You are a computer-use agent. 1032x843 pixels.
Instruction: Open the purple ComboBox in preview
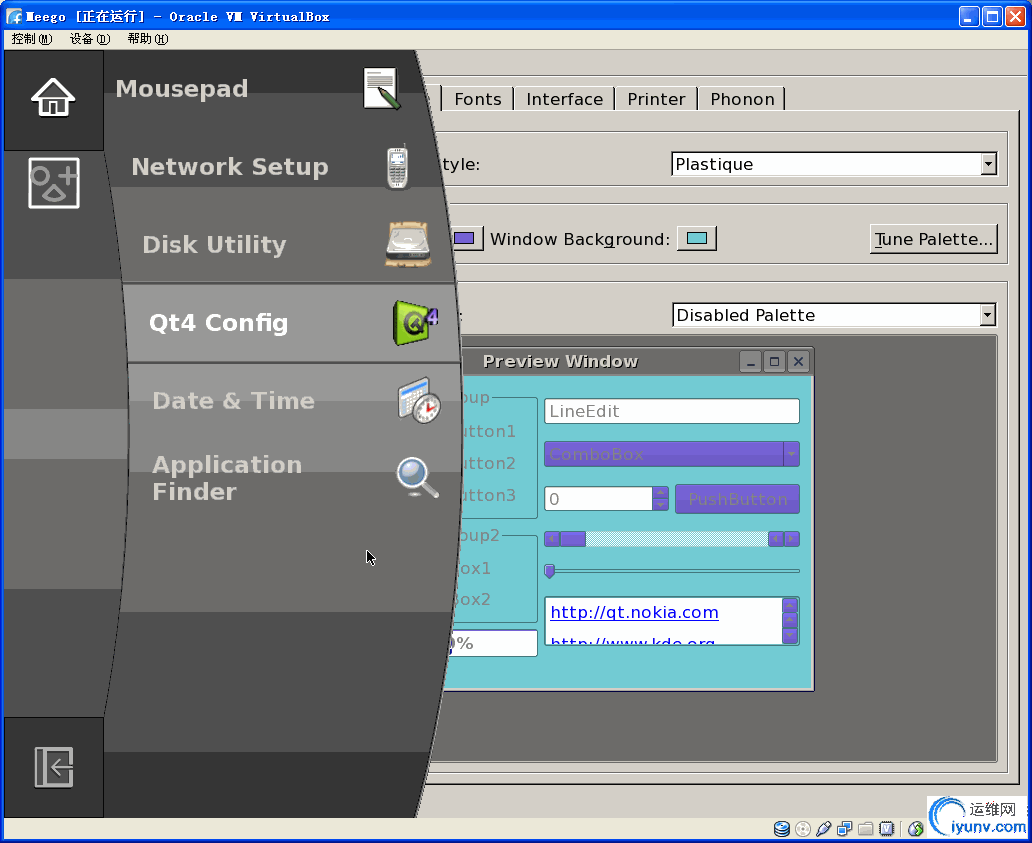671,454
